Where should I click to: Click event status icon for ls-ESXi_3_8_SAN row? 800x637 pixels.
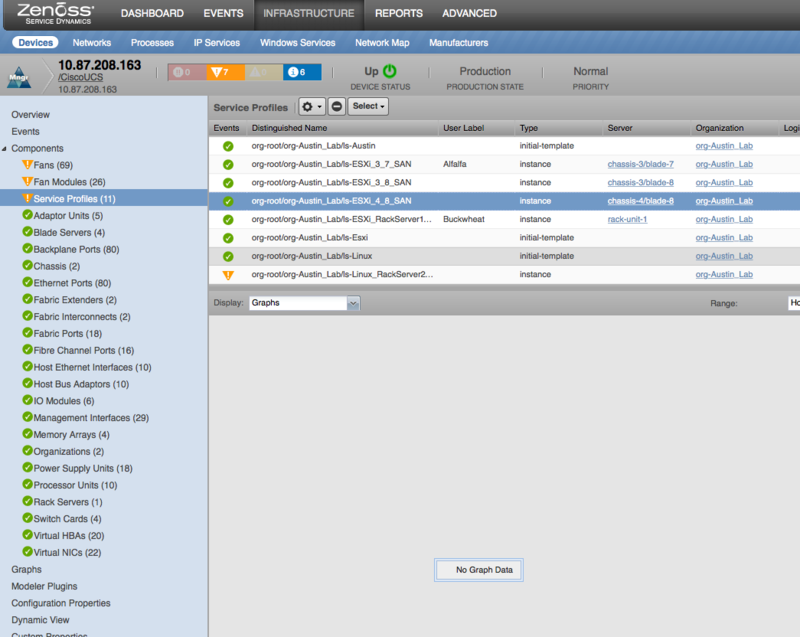[x=228, y=183]
